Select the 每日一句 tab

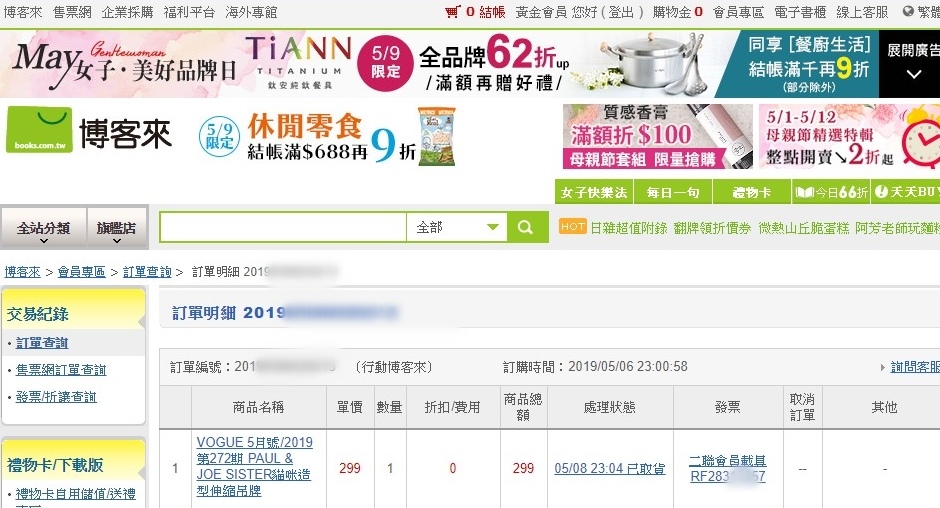coord(673,192)
